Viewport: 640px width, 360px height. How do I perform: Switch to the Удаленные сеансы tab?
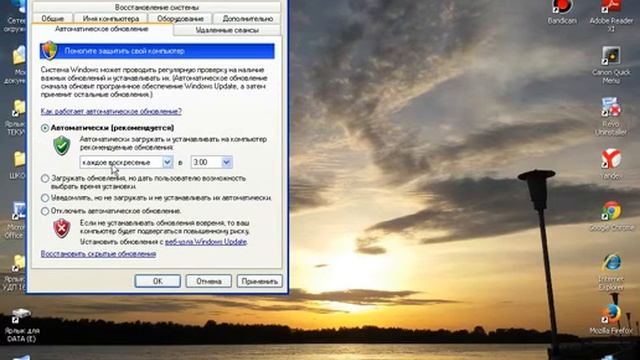(x=227, y=30)
